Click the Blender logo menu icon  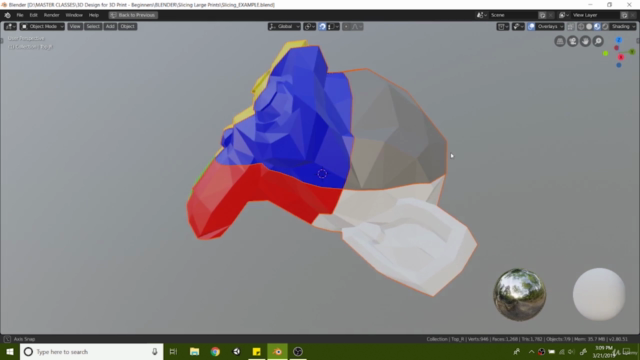7,15
